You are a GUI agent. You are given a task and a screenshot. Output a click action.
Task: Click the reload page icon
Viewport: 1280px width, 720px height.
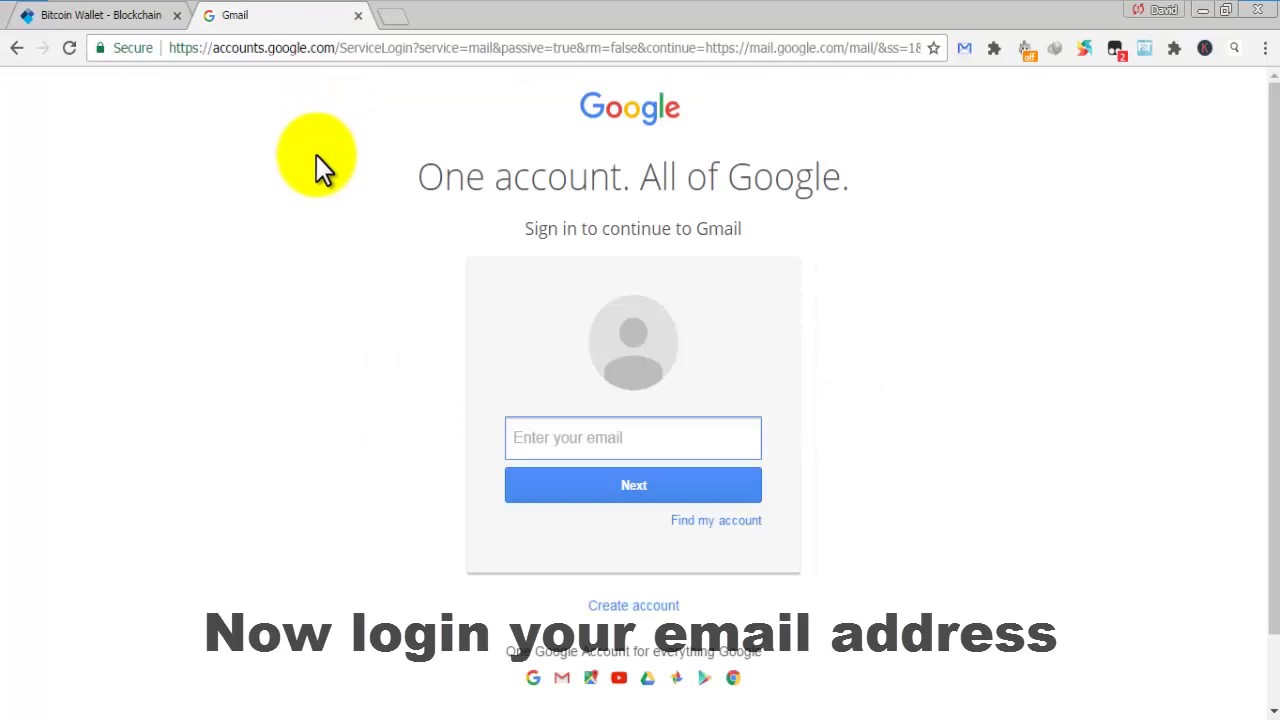click(69, 48)
